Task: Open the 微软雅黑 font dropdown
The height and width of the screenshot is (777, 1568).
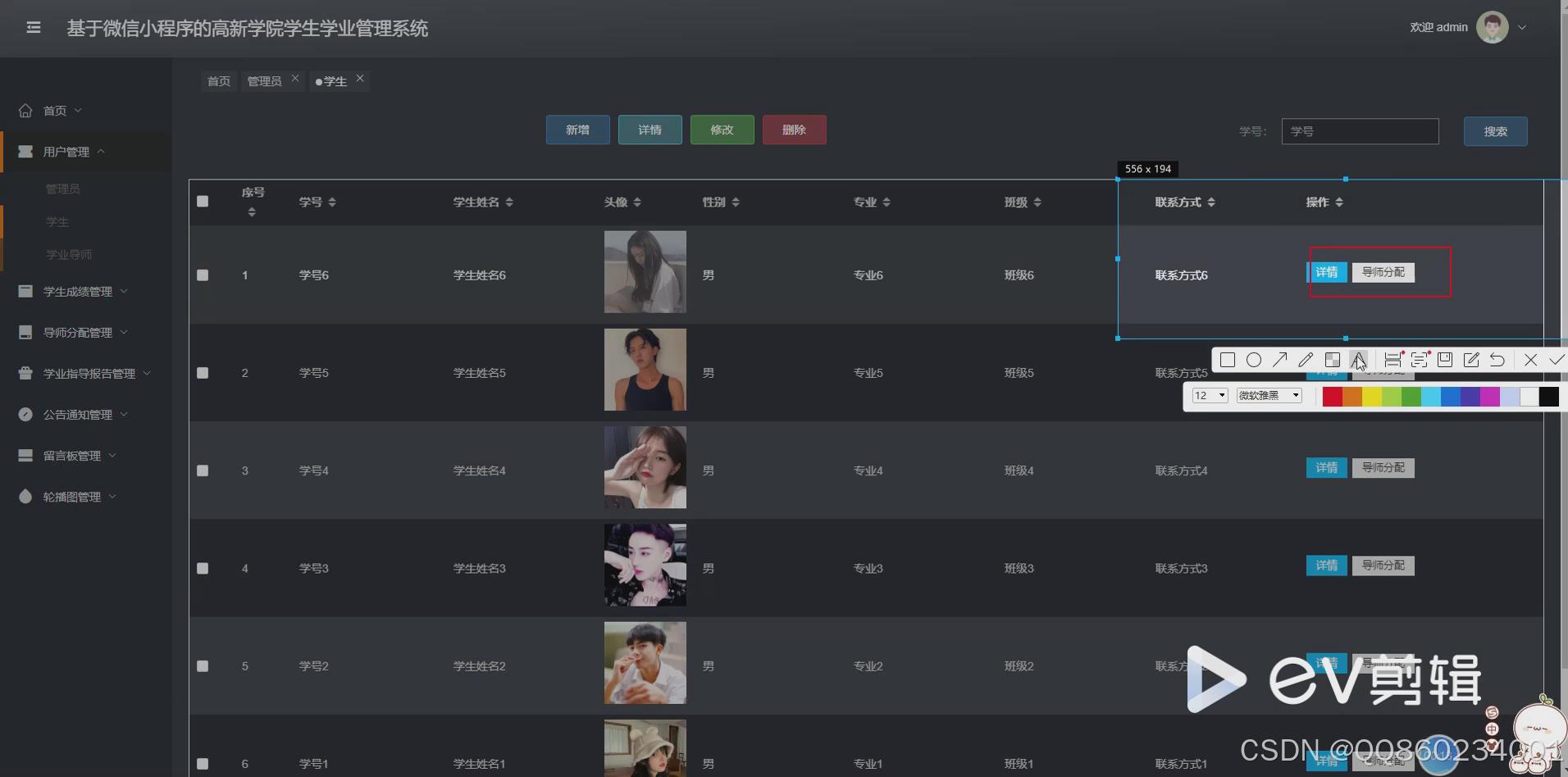Action: coord(1269,395)
